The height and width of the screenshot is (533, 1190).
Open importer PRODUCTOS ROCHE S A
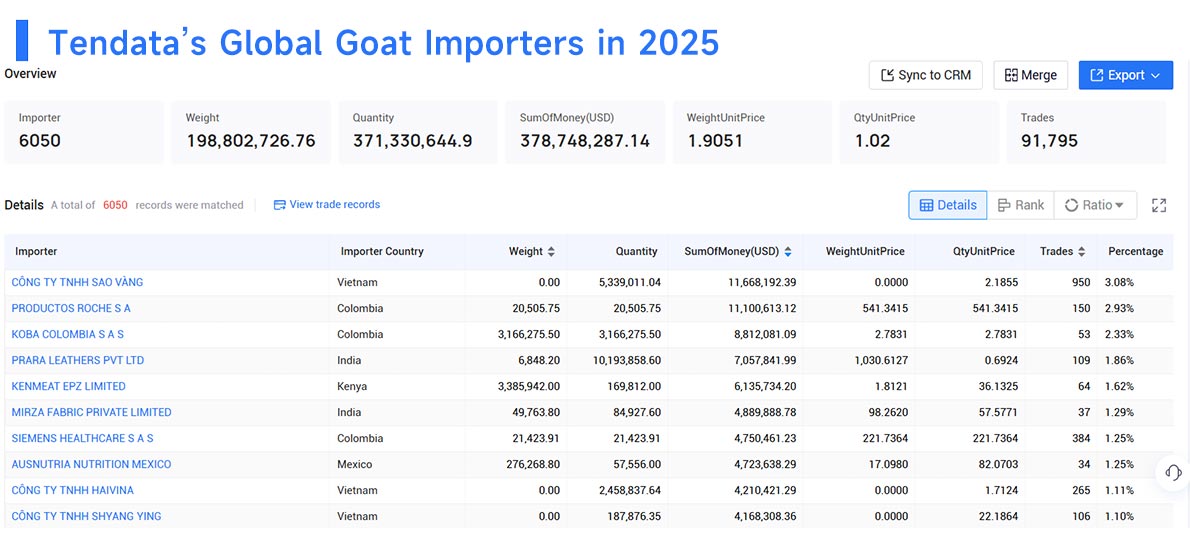[71, 308]
